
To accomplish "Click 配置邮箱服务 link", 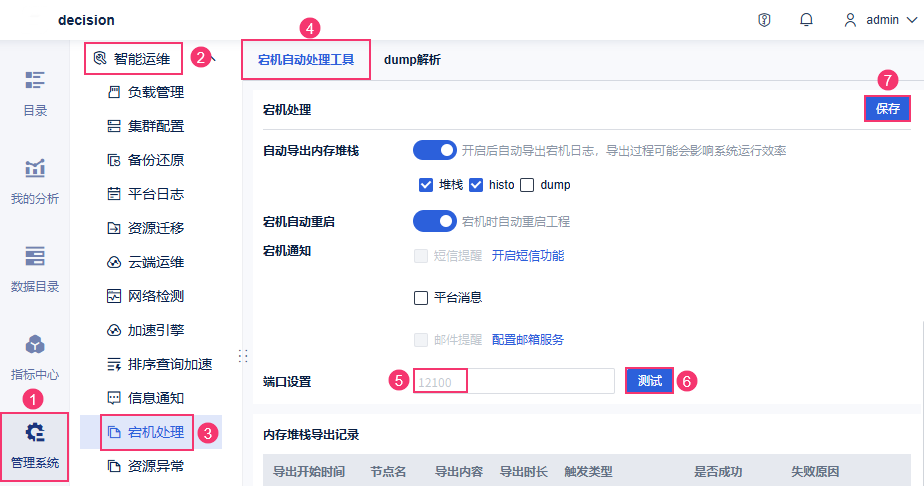I will (528, 339).
